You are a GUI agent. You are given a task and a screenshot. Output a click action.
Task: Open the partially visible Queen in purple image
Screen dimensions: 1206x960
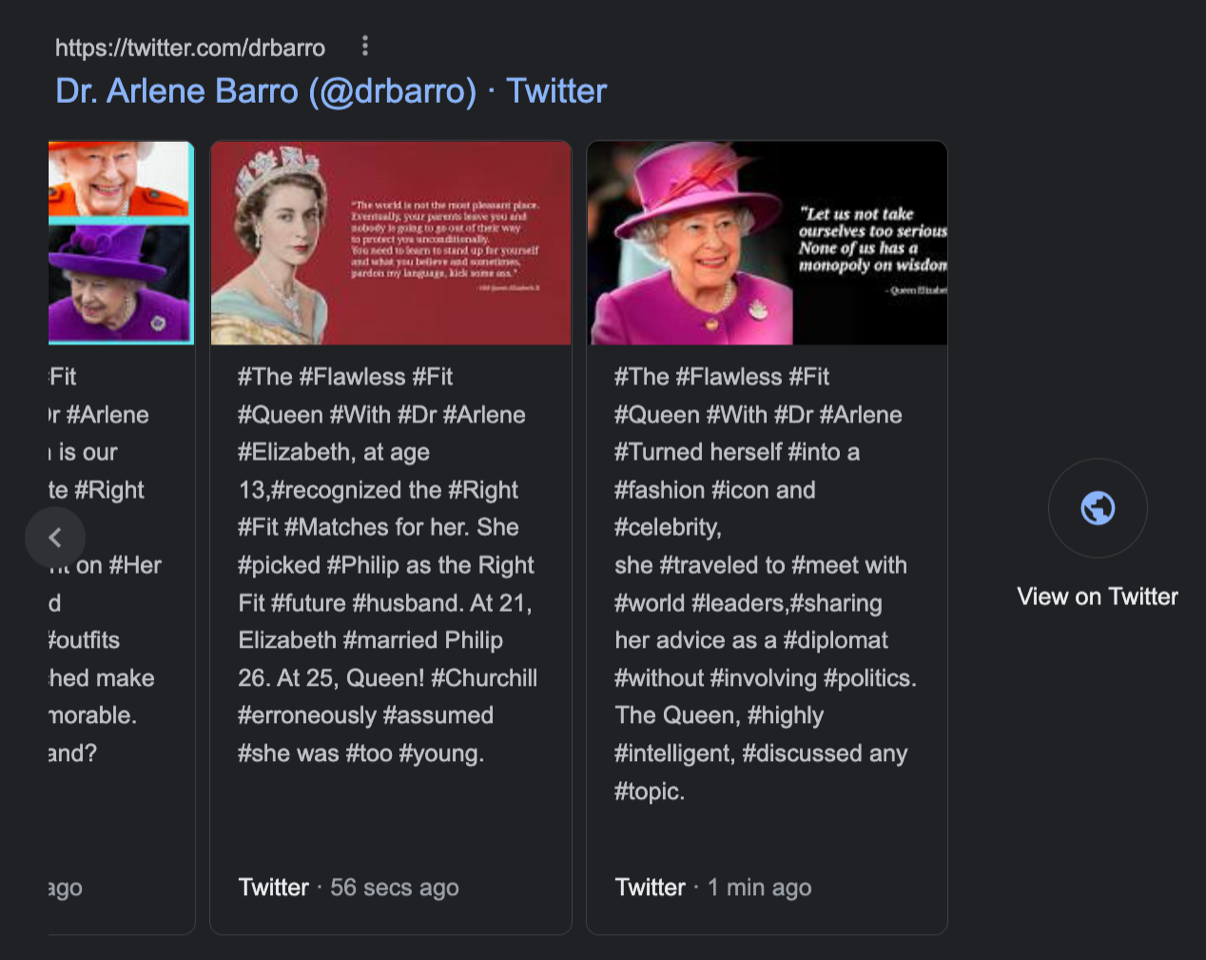pos(120,243)
